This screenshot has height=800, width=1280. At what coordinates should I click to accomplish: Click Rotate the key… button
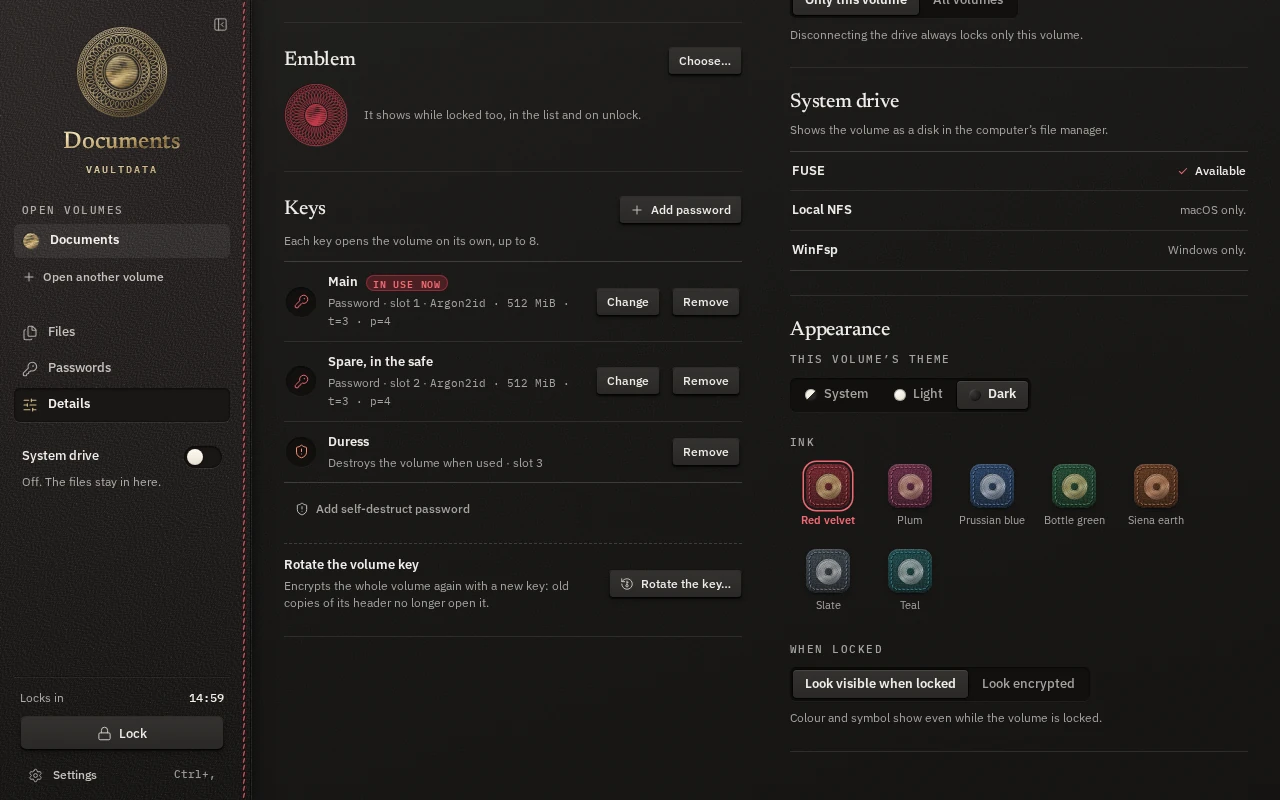(x=676, y=584)
